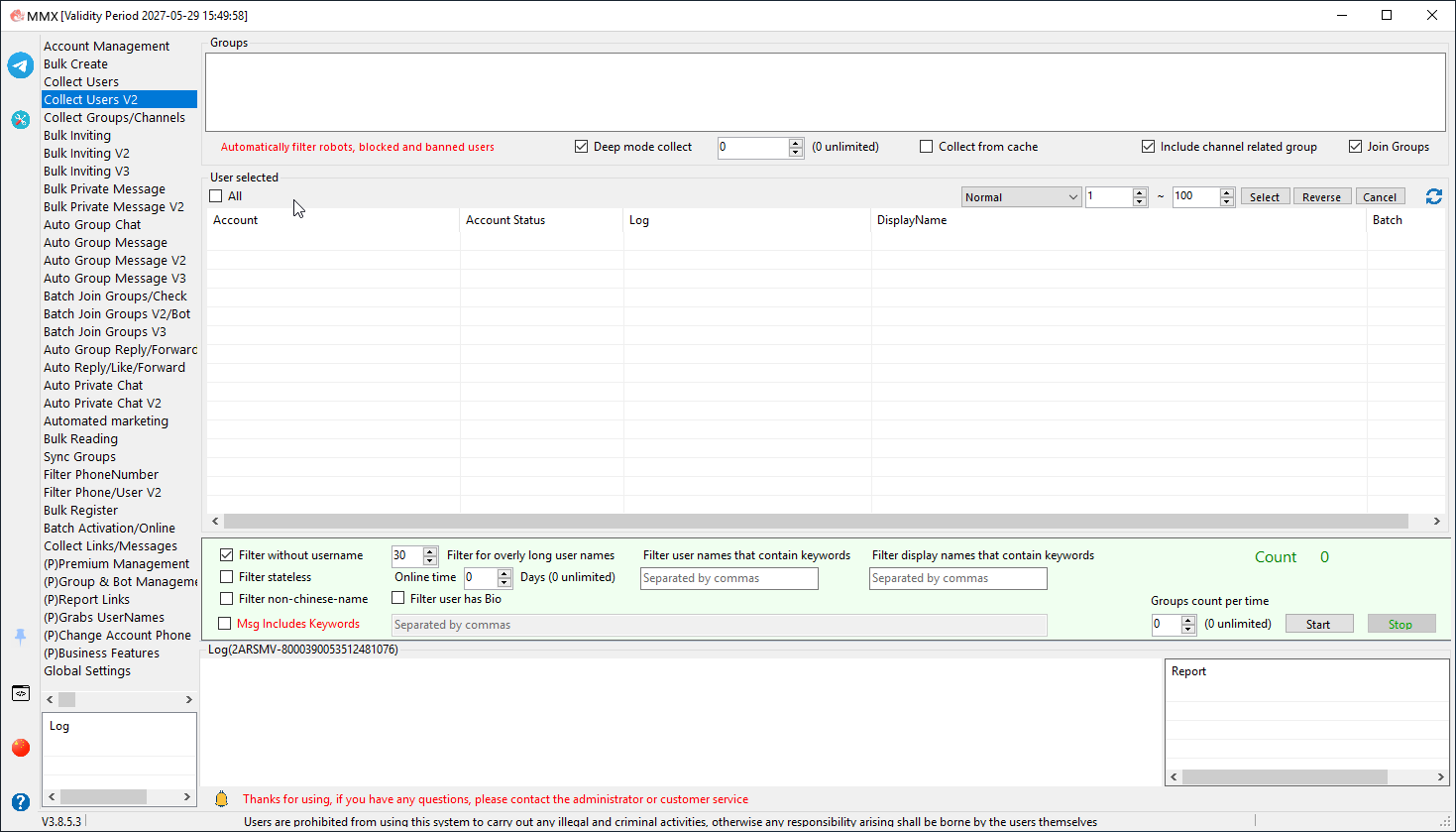The width and height of the screenshot is (1456, 832).
Task: Click the blue pin icon in the sidebar
Action: coord(20,637)
